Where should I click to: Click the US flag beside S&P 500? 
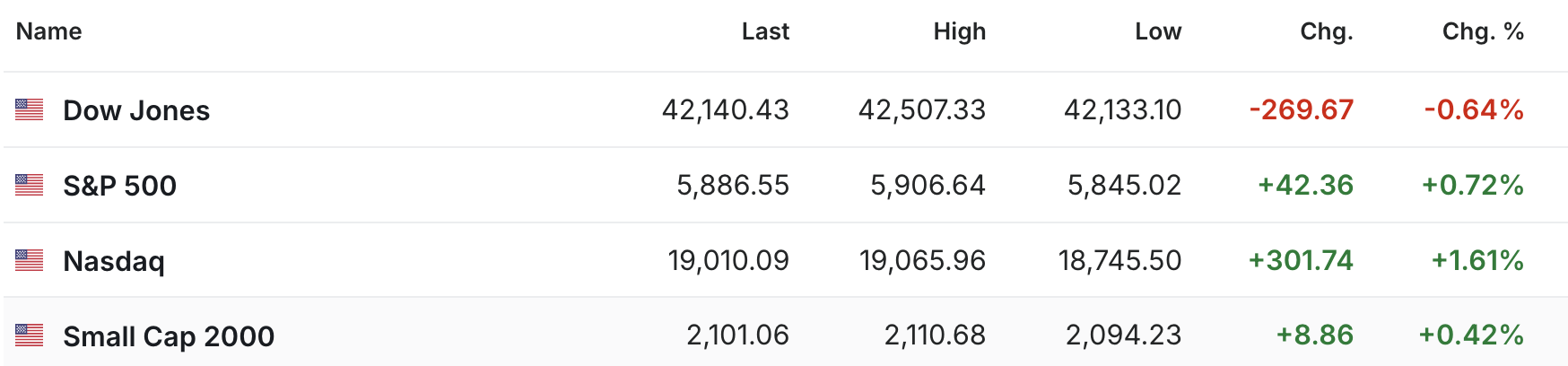coord(30,185)
